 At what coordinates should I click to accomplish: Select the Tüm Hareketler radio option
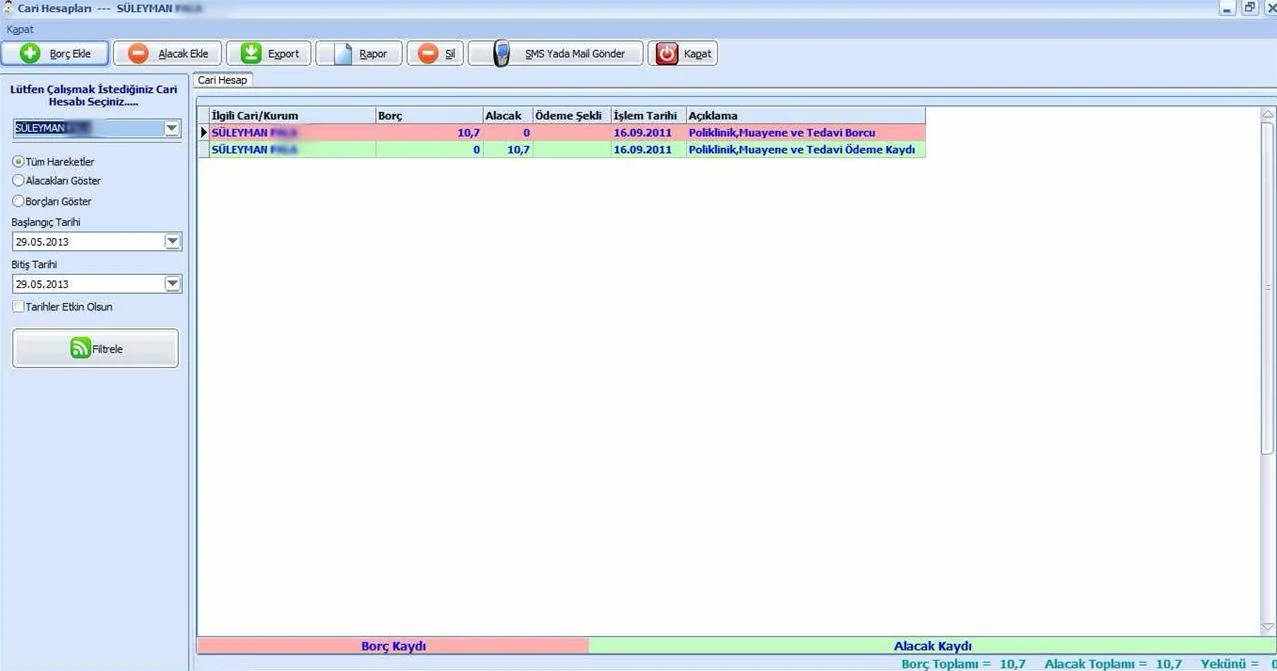click(18, 161)
